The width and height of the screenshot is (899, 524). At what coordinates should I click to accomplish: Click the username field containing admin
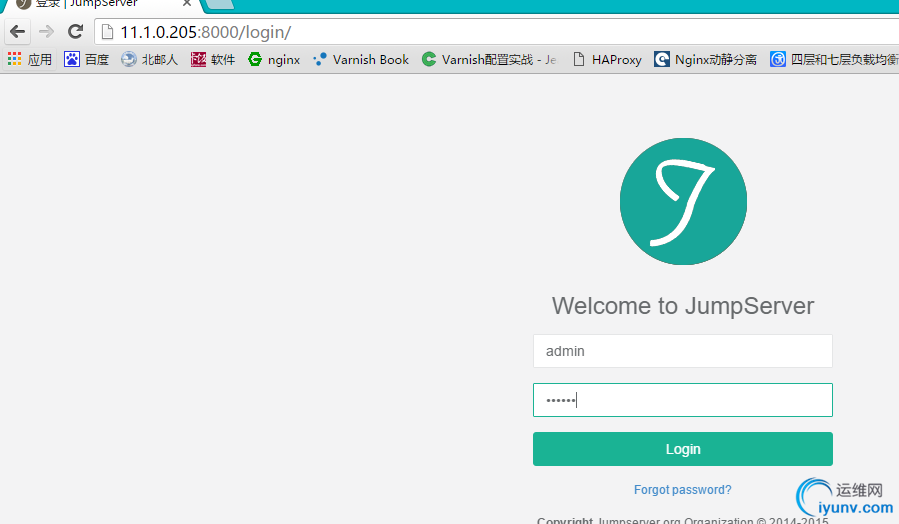click(x=683, y=351)
